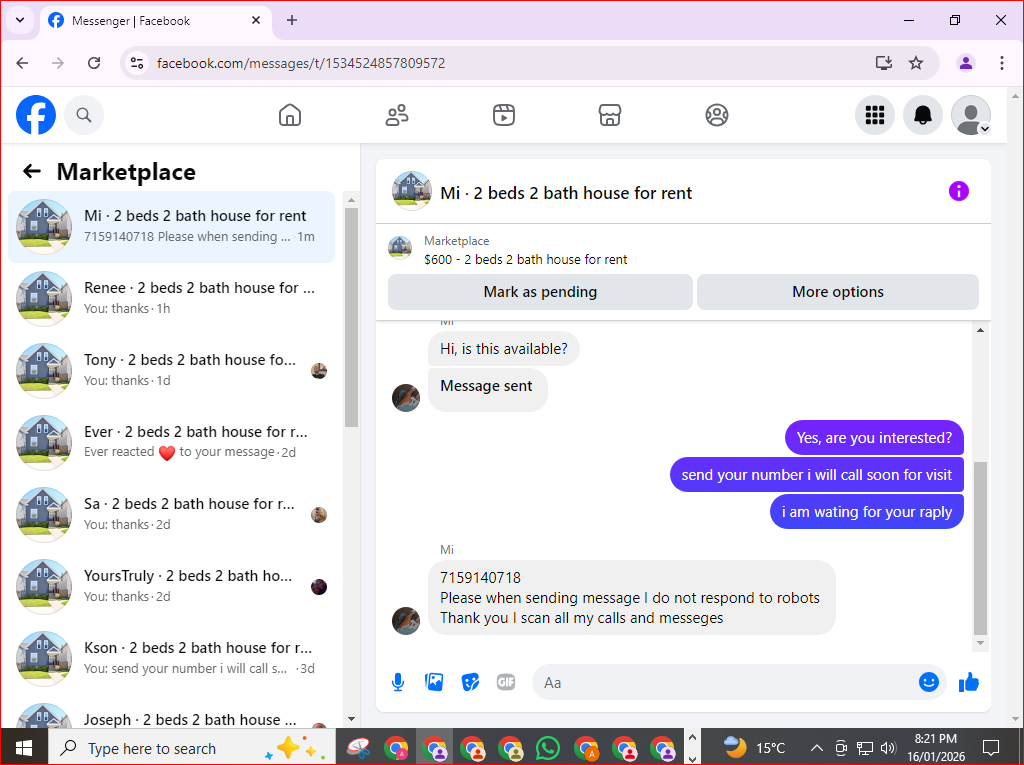Open the Notifications bell
This screenshot has width=1024, height=765.
coord(923,115)
